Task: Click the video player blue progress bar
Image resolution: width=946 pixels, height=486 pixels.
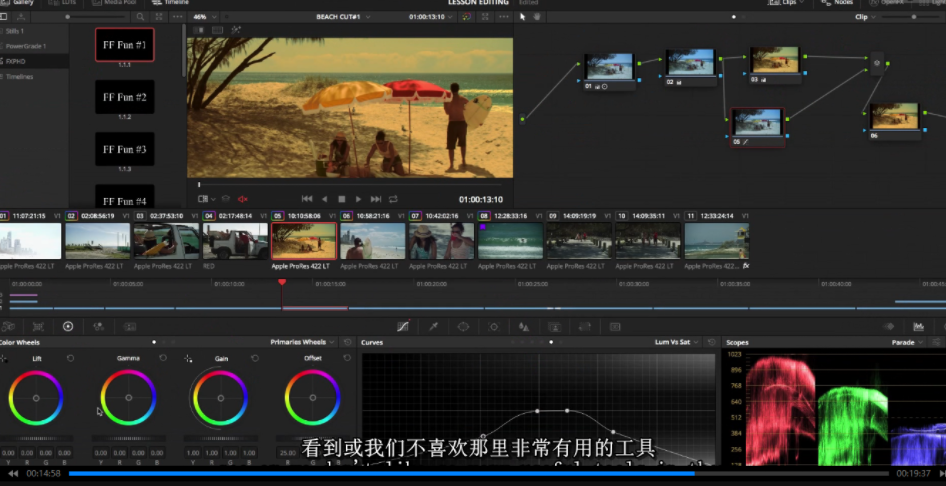Action: [479, 473]
